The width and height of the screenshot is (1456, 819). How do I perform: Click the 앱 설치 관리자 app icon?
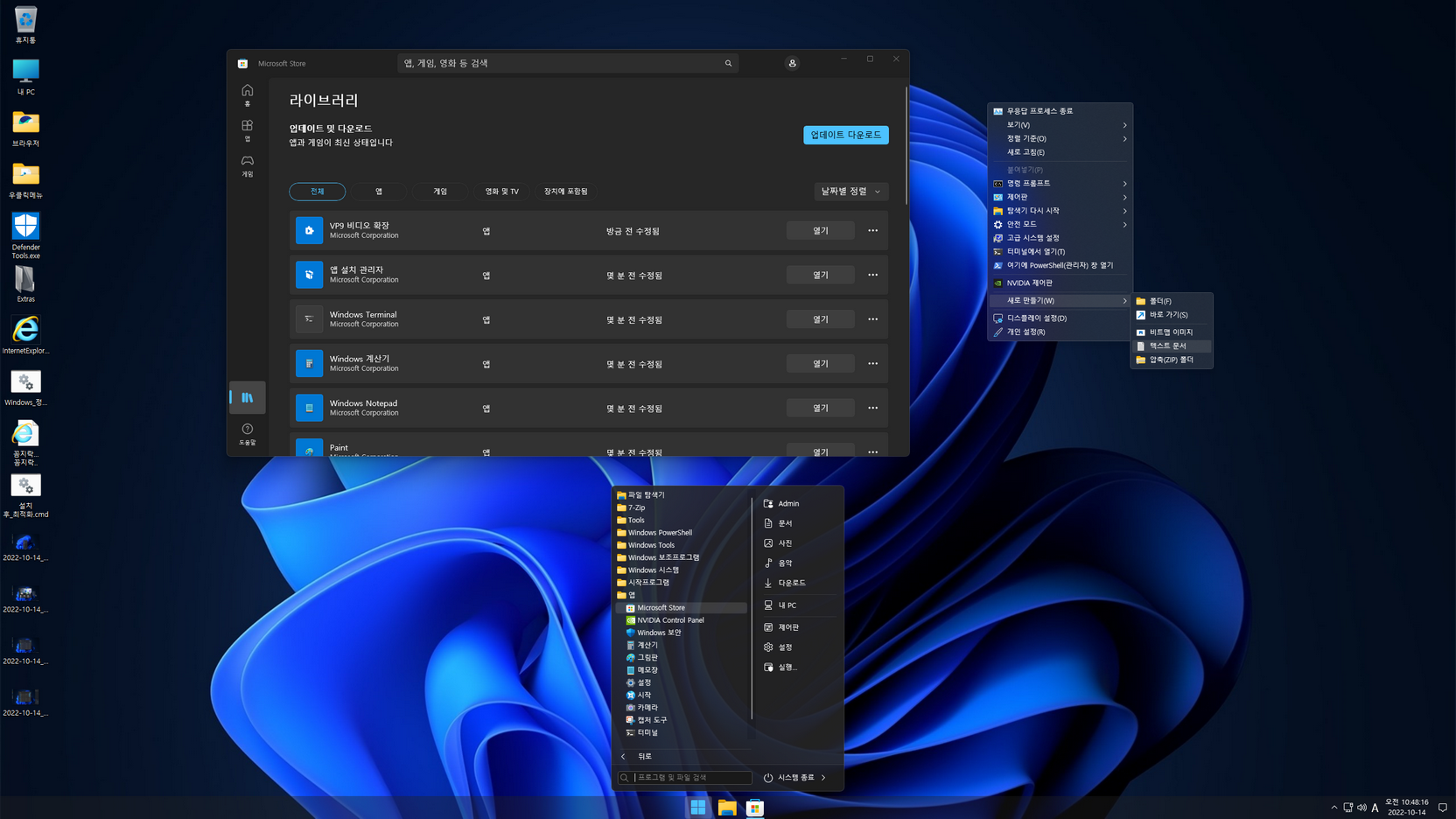pos(309,275)
